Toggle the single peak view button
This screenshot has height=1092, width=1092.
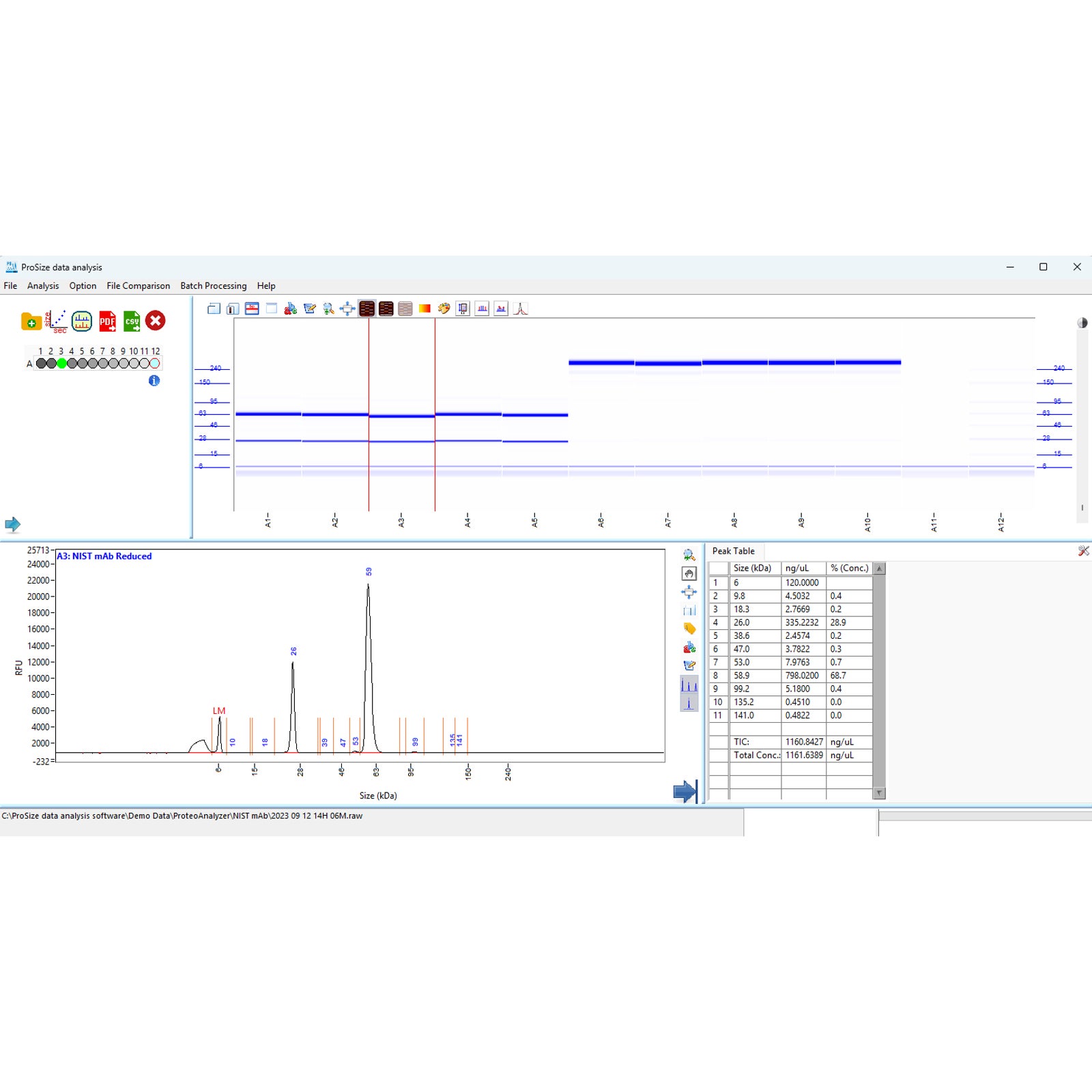[689, 704]
